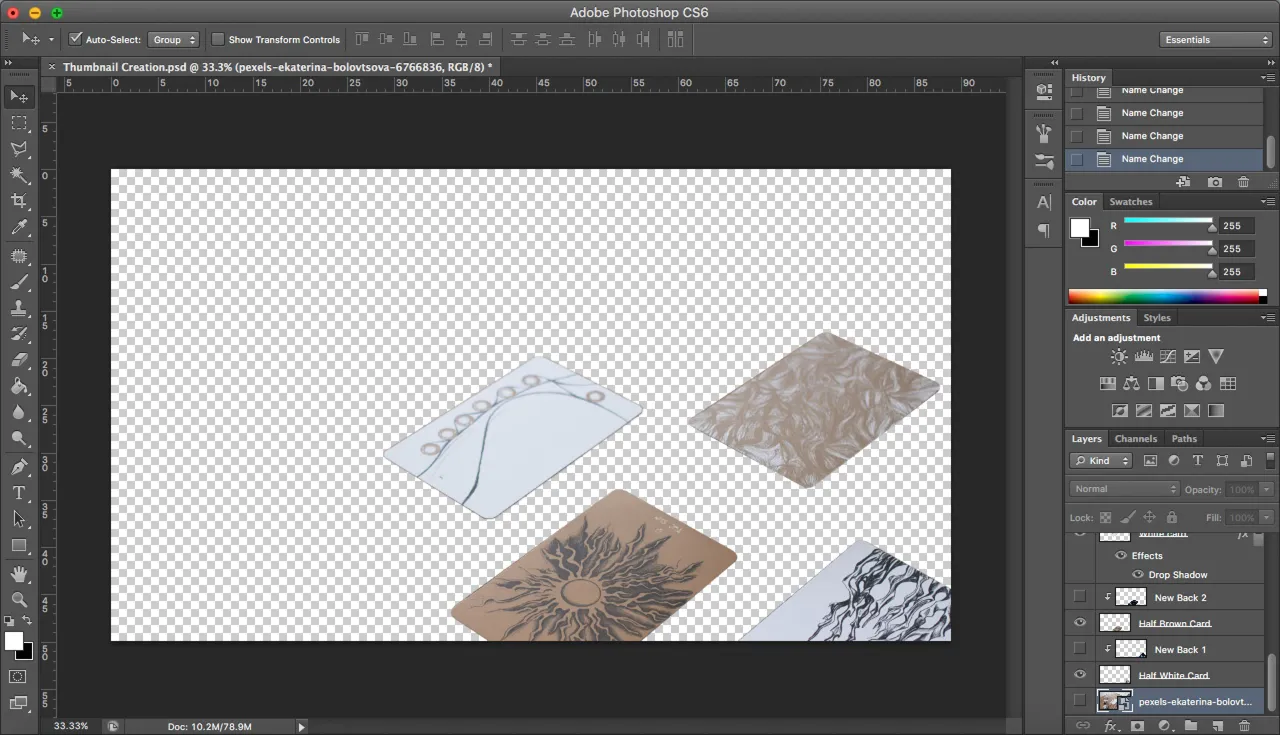Screen dimensions: 1280x735
Task: Enable Show Transform Controls checkbox
Action: pos(218,39)
